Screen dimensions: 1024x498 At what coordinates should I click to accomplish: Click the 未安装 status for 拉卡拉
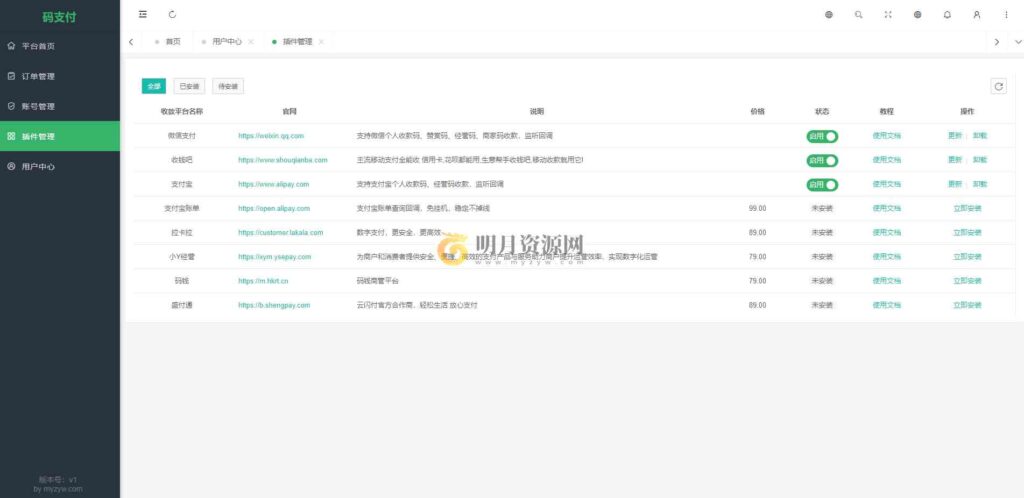(822, 232)
